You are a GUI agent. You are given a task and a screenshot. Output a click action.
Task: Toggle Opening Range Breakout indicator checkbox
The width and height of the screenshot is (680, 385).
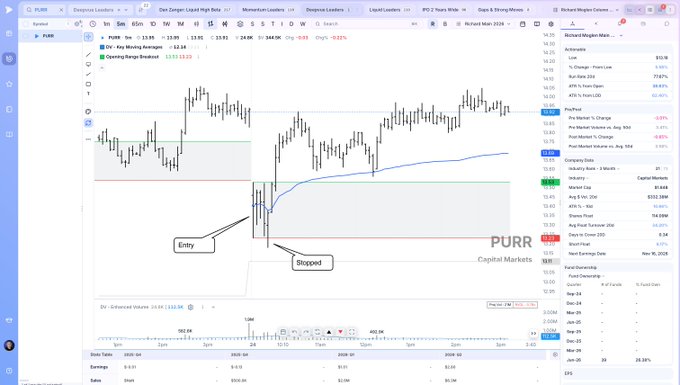(x=102, y=57)
